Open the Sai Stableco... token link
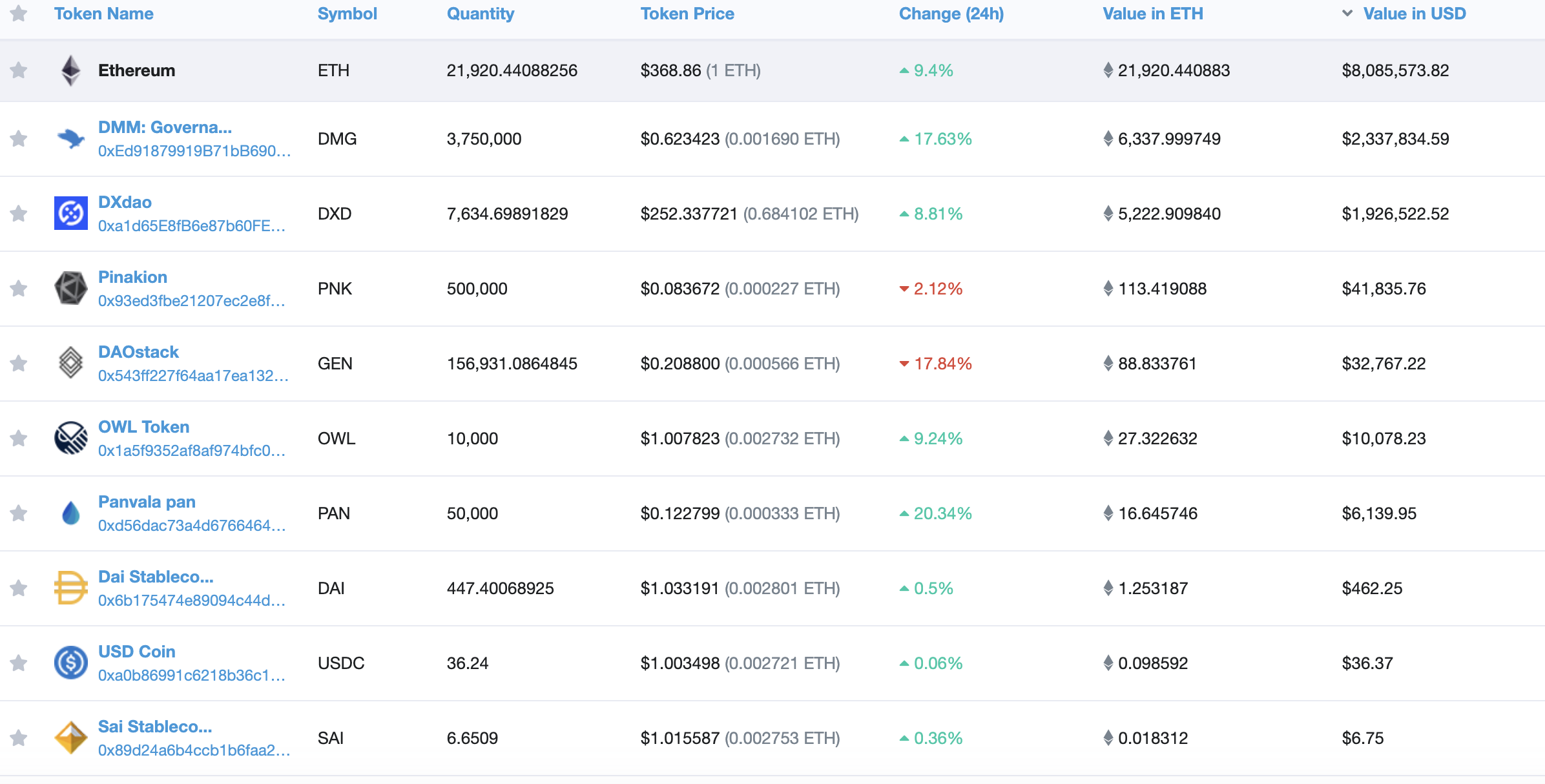The height and width of the screenshot is (784, 1545). 155,727
